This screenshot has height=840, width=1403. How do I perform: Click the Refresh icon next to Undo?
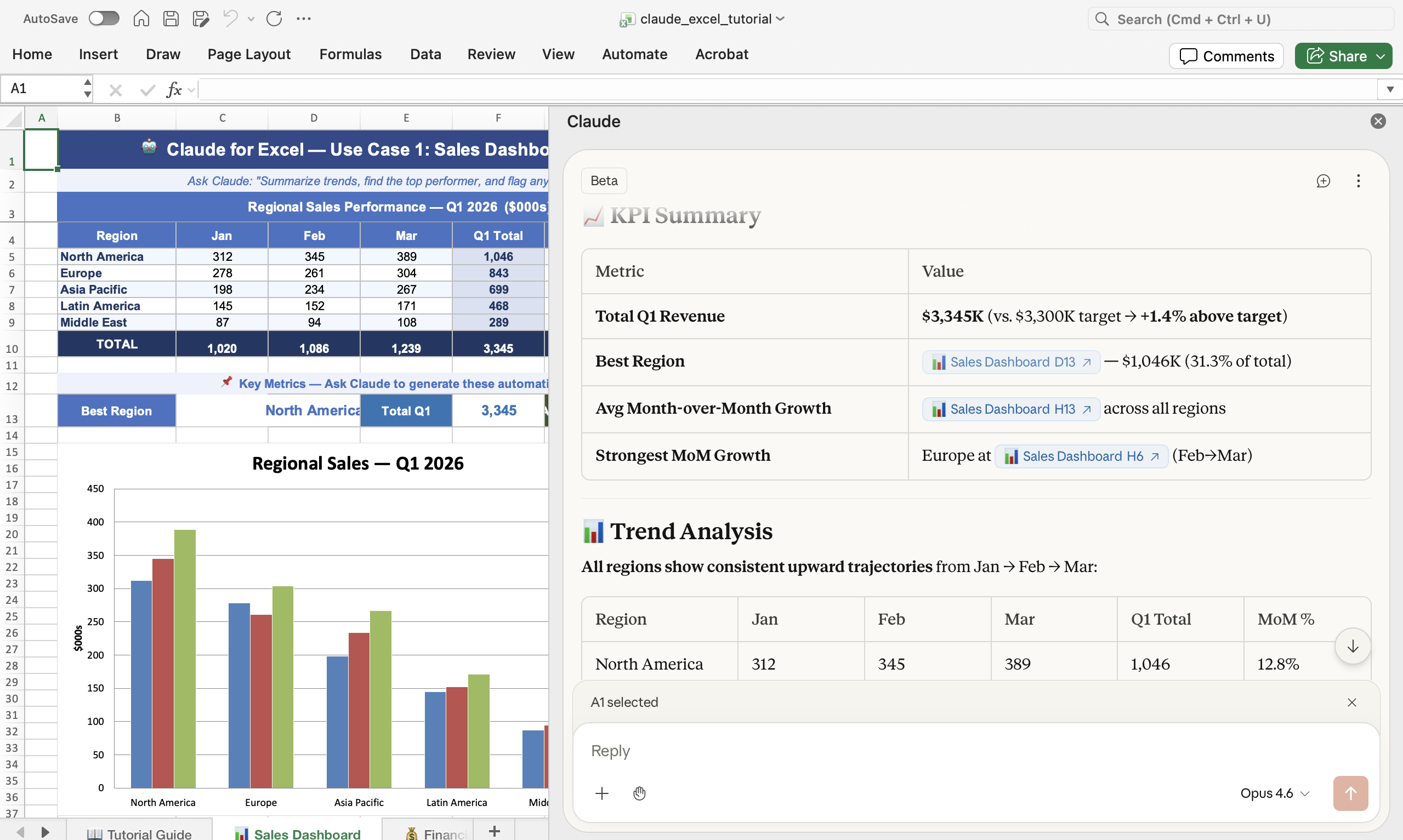pos(274,18)
